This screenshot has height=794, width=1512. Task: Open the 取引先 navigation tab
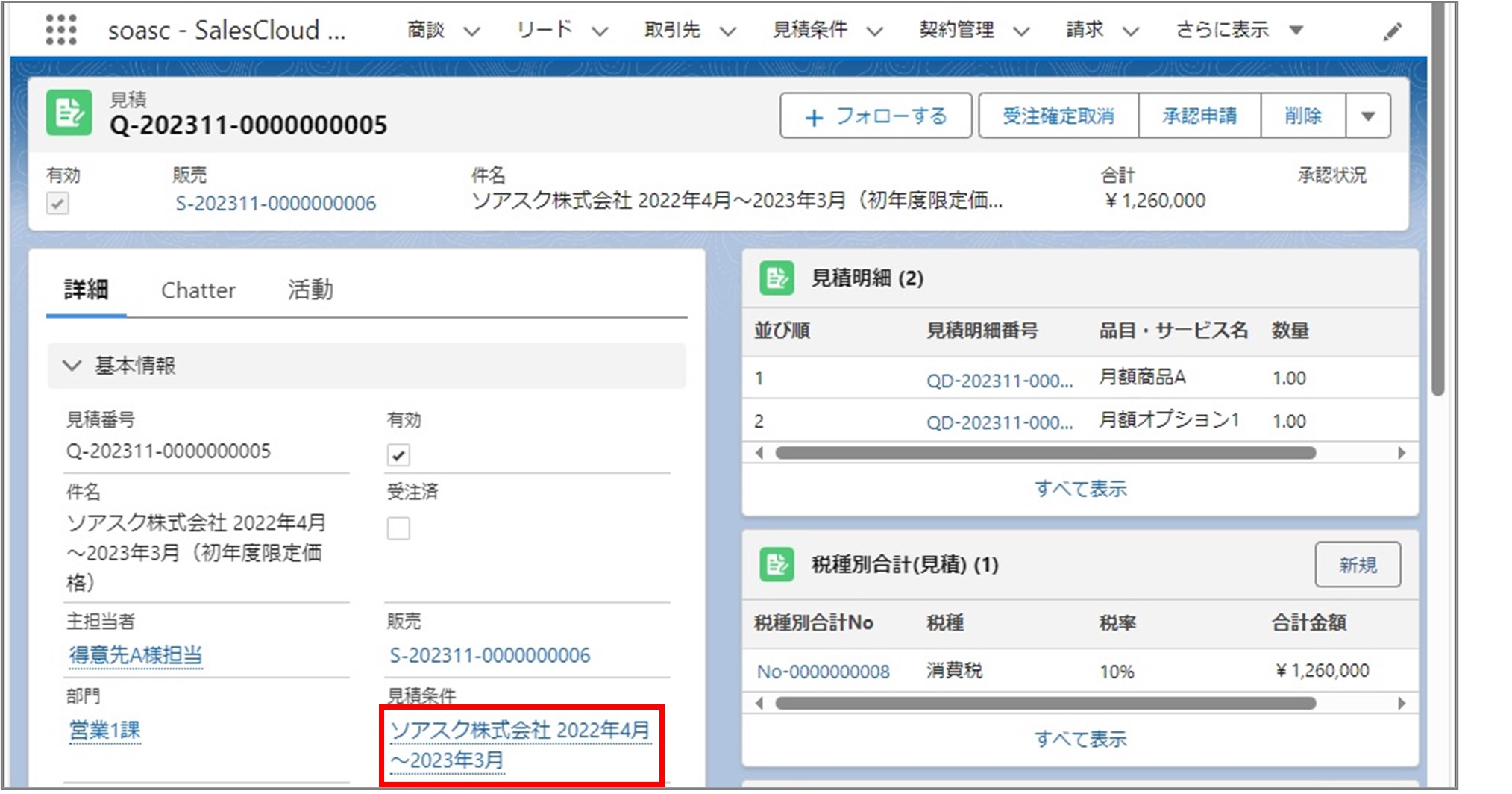point(672,30)
